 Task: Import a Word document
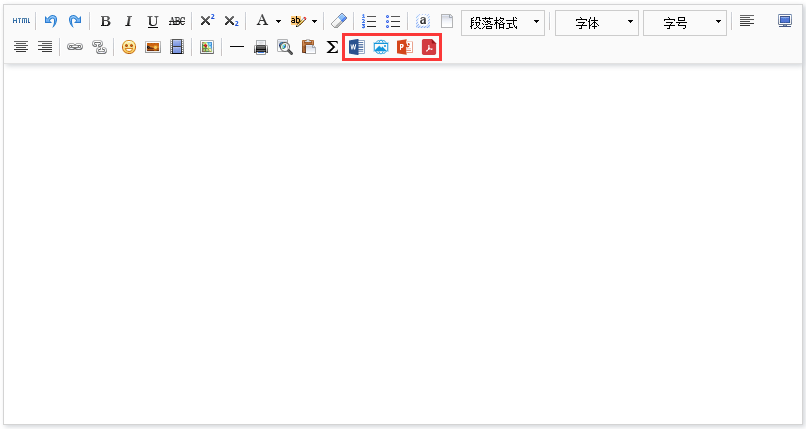tap(356, 47)
